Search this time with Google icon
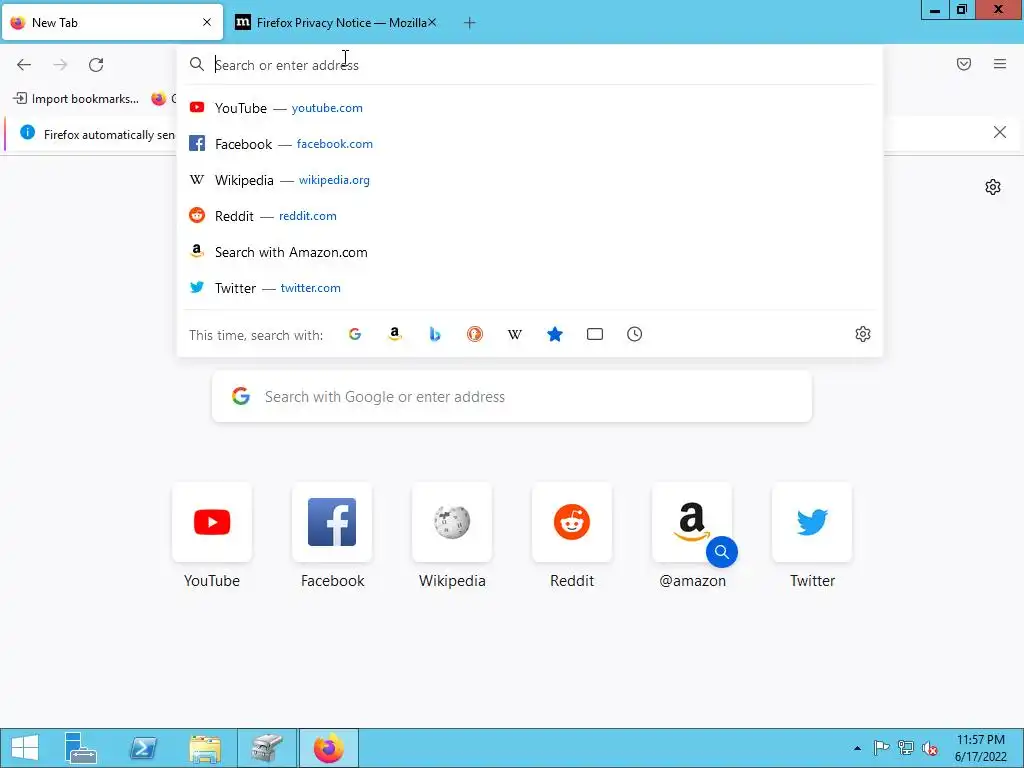This screenshot has width=1024, height=768. [x=355, y=334]
